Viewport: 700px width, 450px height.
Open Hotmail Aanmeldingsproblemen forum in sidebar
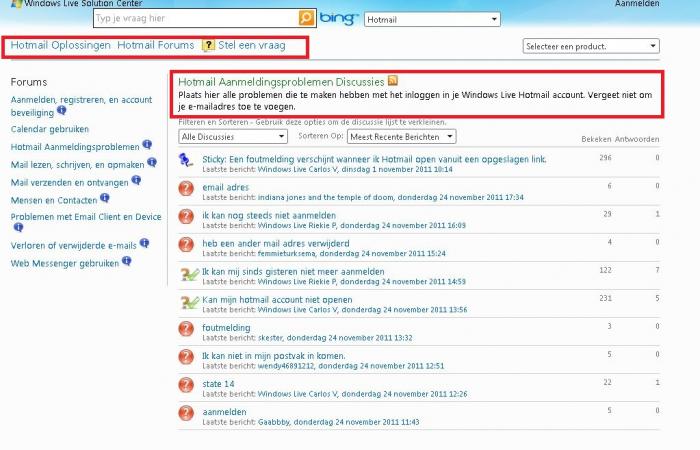point(75,147)
